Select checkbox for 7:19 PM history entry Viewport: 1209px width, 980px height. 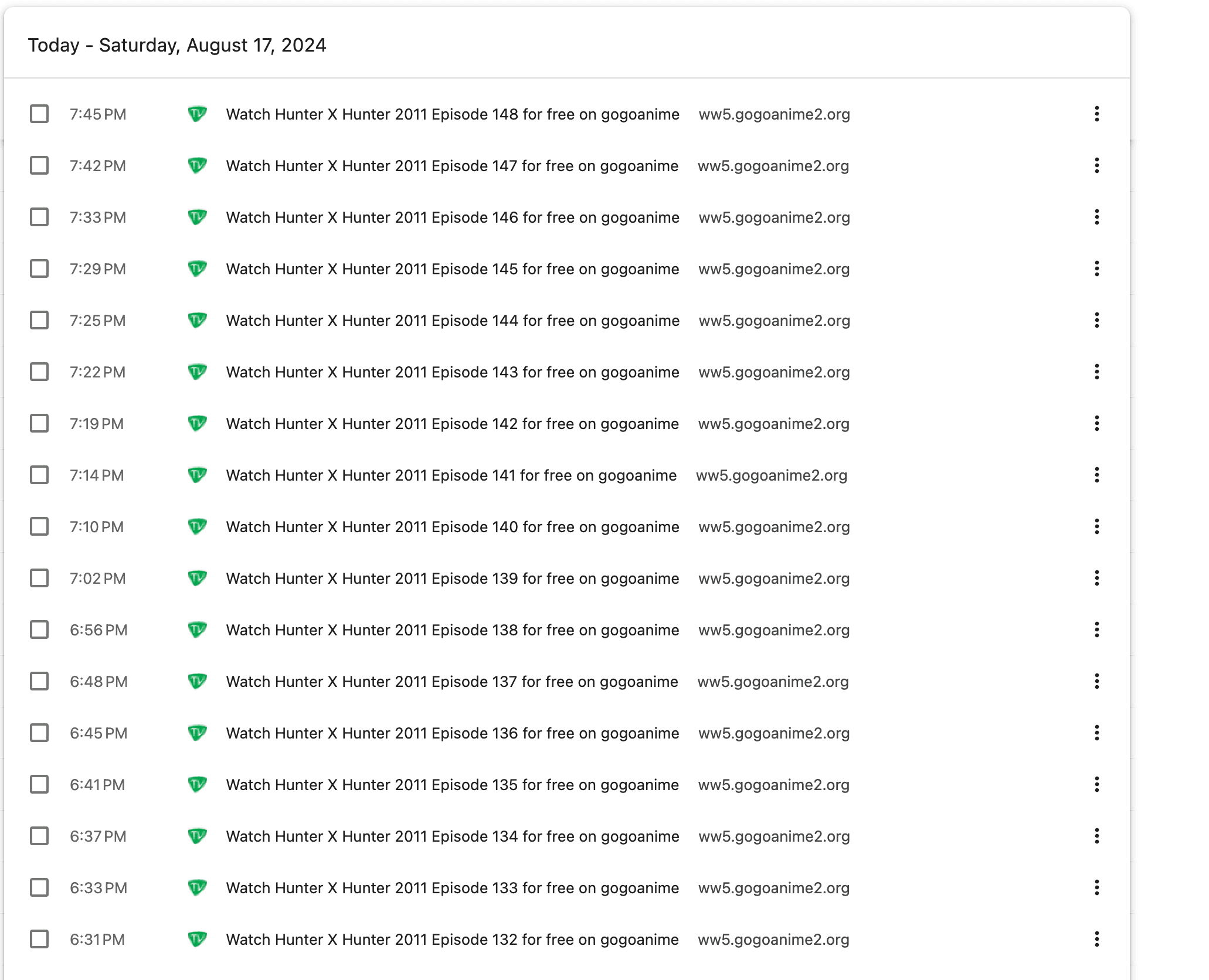point(39,423)
